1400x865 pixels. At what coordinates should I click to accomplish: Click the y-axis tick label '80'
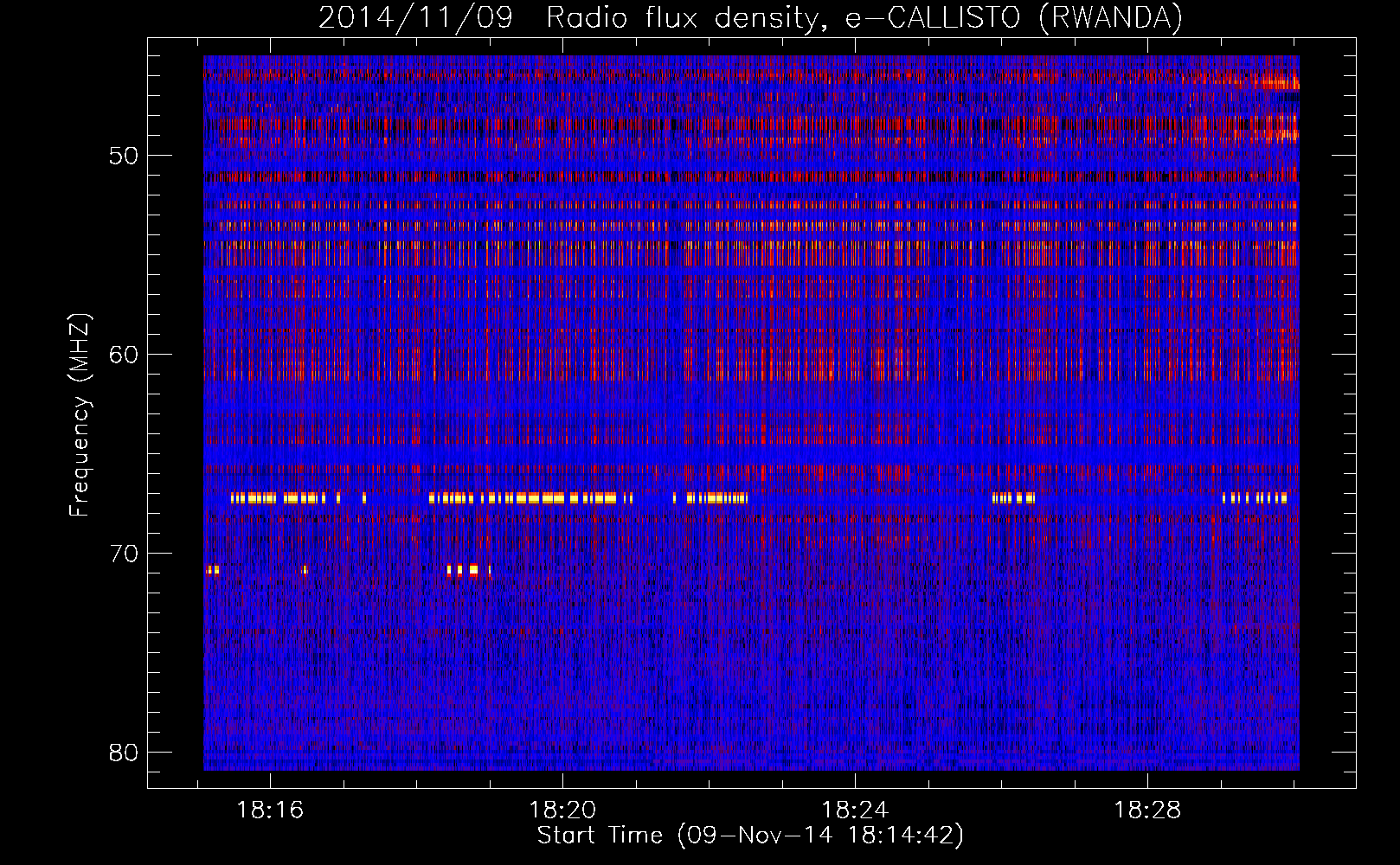(124, 752)
